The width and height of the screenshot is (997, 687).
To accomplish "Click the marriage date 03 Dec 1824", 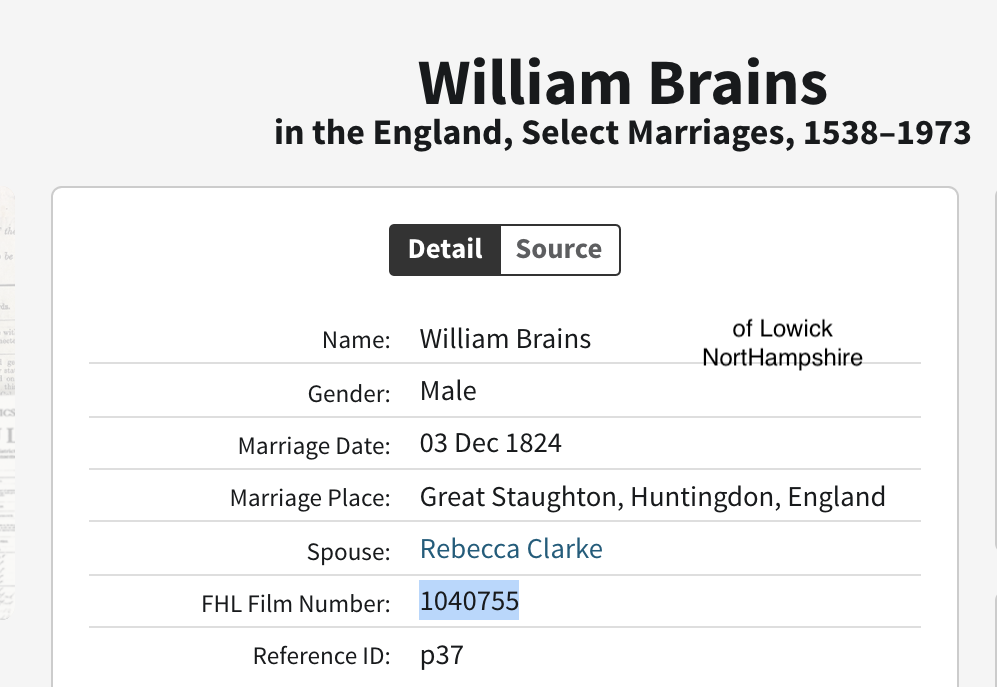I will click(x=491, y=443).
